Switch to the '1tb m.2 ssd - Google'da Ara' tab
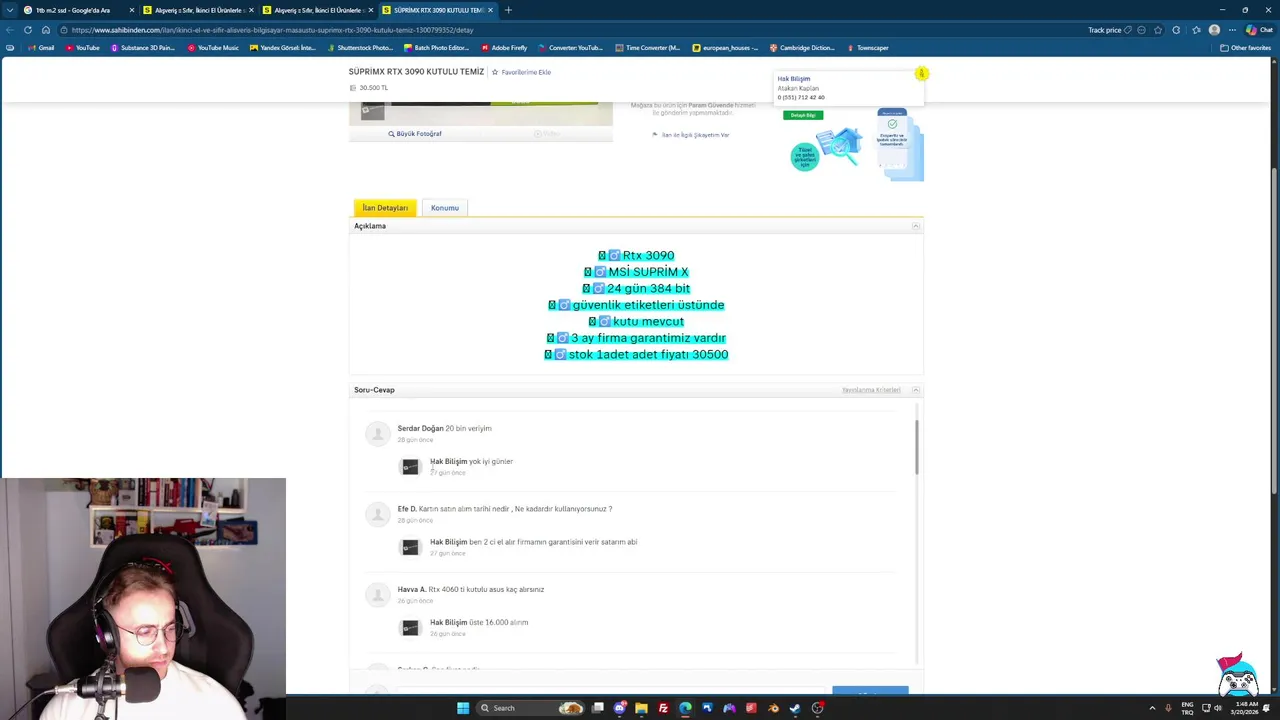This screenshot has height=720, width=1280. [80, 10]
